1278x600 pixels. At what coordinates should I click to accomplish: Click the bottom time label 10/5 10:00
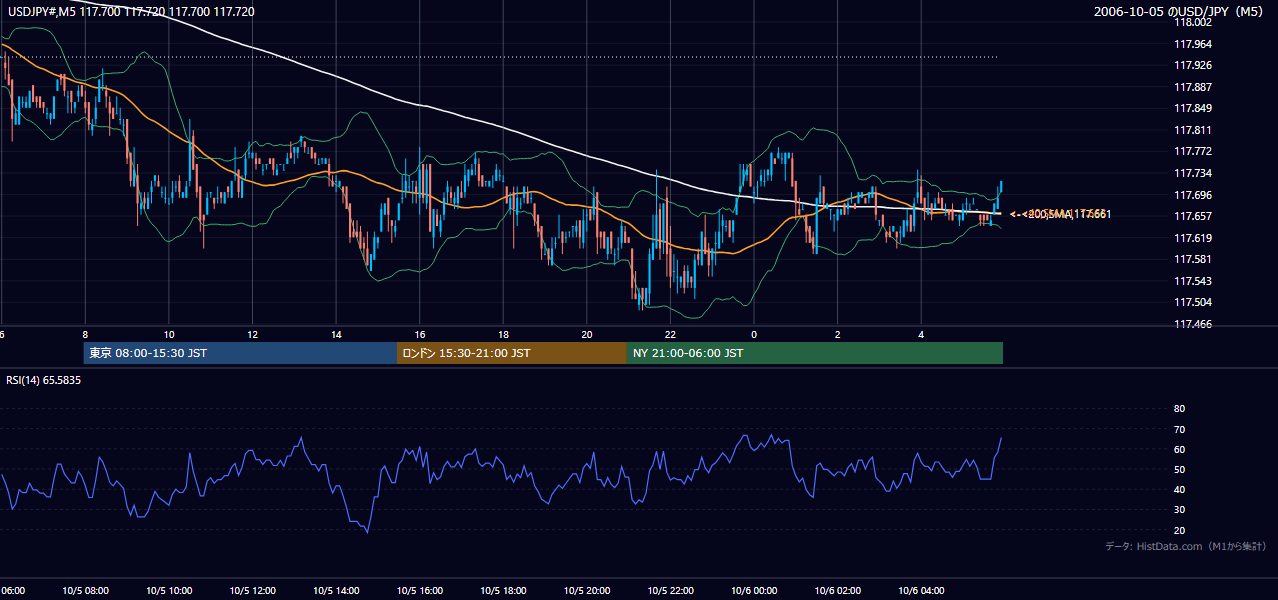click(168, 590)
